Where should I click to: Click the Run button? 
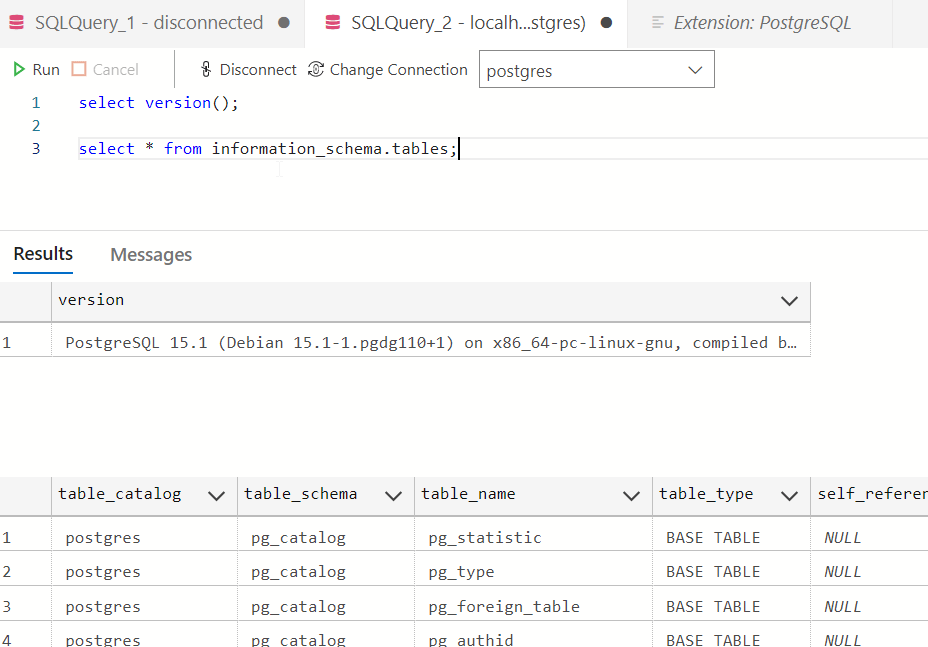[x=36, y=69]
